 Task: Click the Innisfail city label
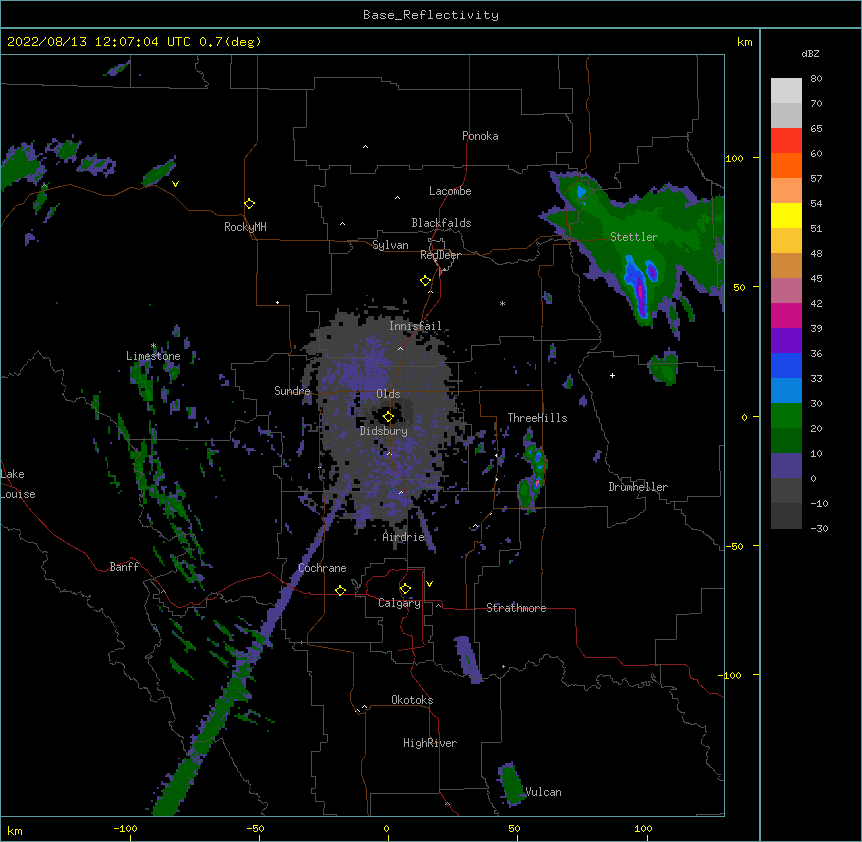click(415, 326)
